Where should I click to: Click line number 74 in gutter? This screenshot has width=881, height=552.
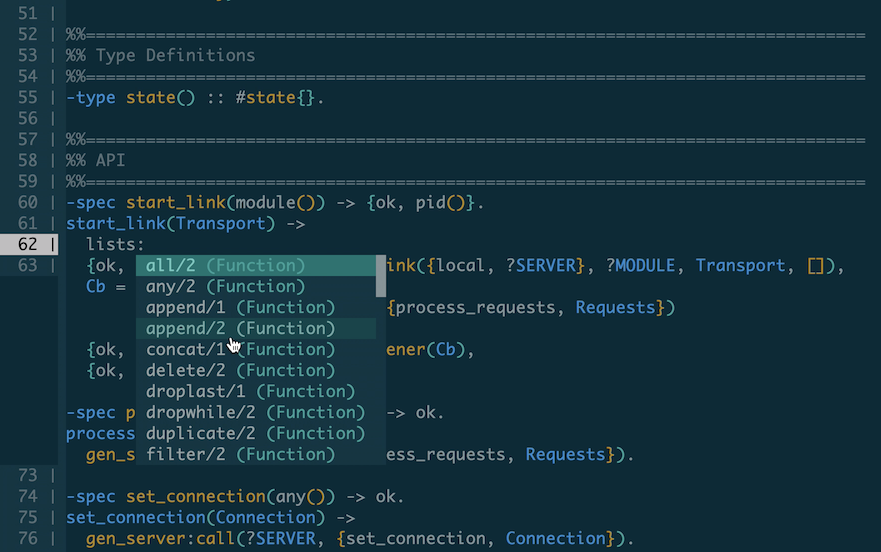(27, 497)
